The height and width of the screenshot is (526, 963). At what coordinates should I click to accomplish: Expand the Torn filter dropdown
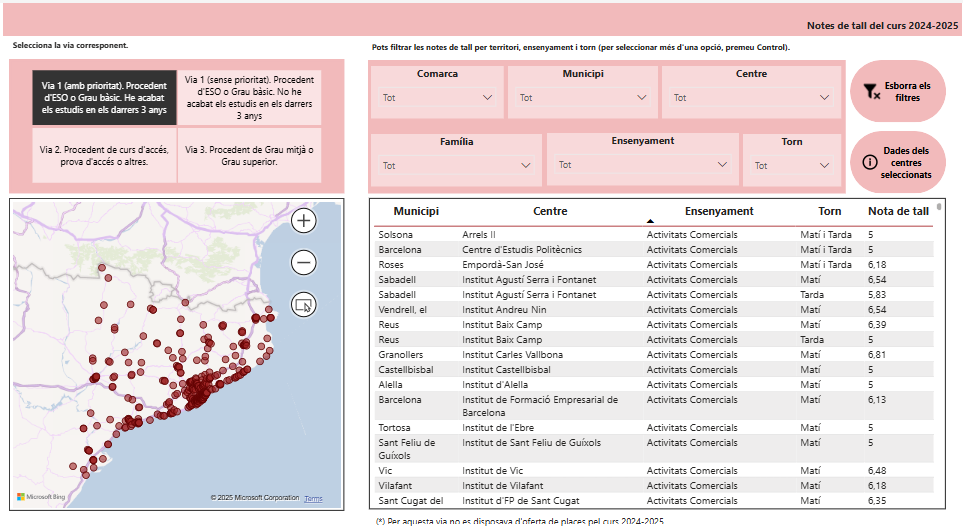click(791, 165)
